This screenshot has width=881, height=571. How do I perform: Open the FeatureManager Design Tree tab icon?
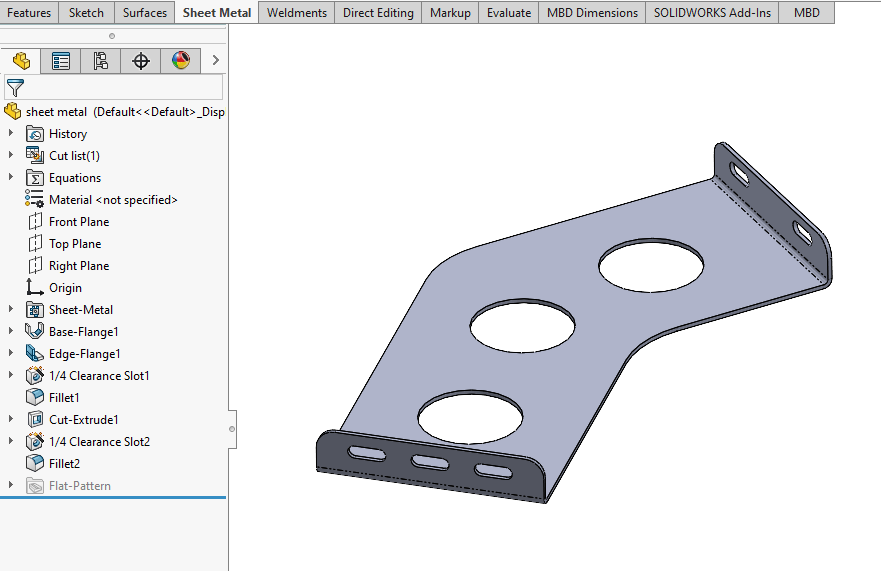21,61
